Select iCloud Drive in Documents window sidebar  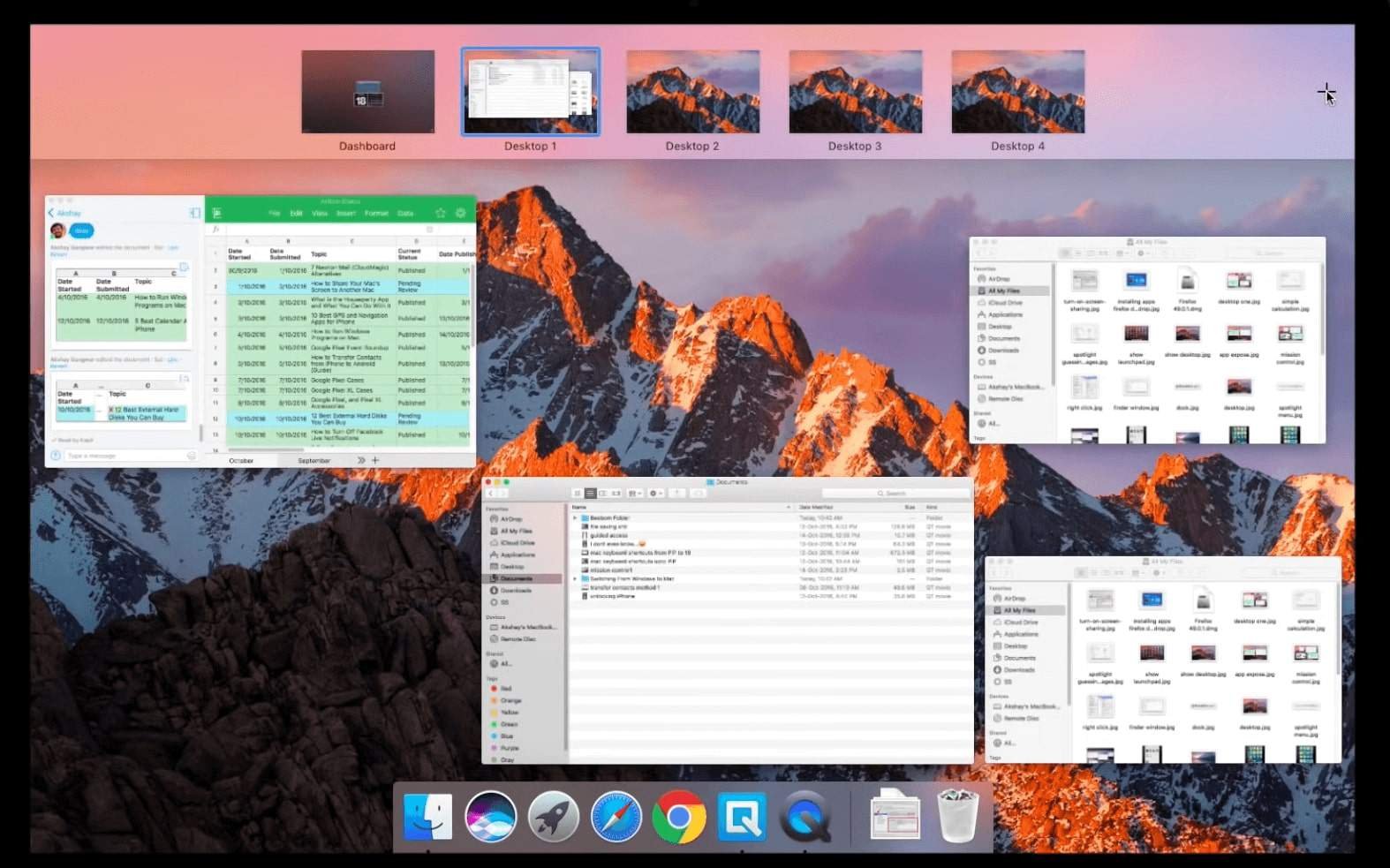pos(517,542)
